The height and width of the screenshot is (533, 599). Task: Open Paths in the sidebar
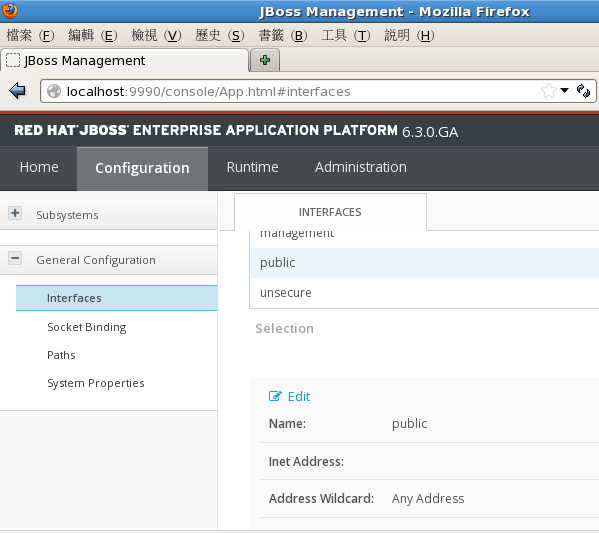click(x=61, y=355)
